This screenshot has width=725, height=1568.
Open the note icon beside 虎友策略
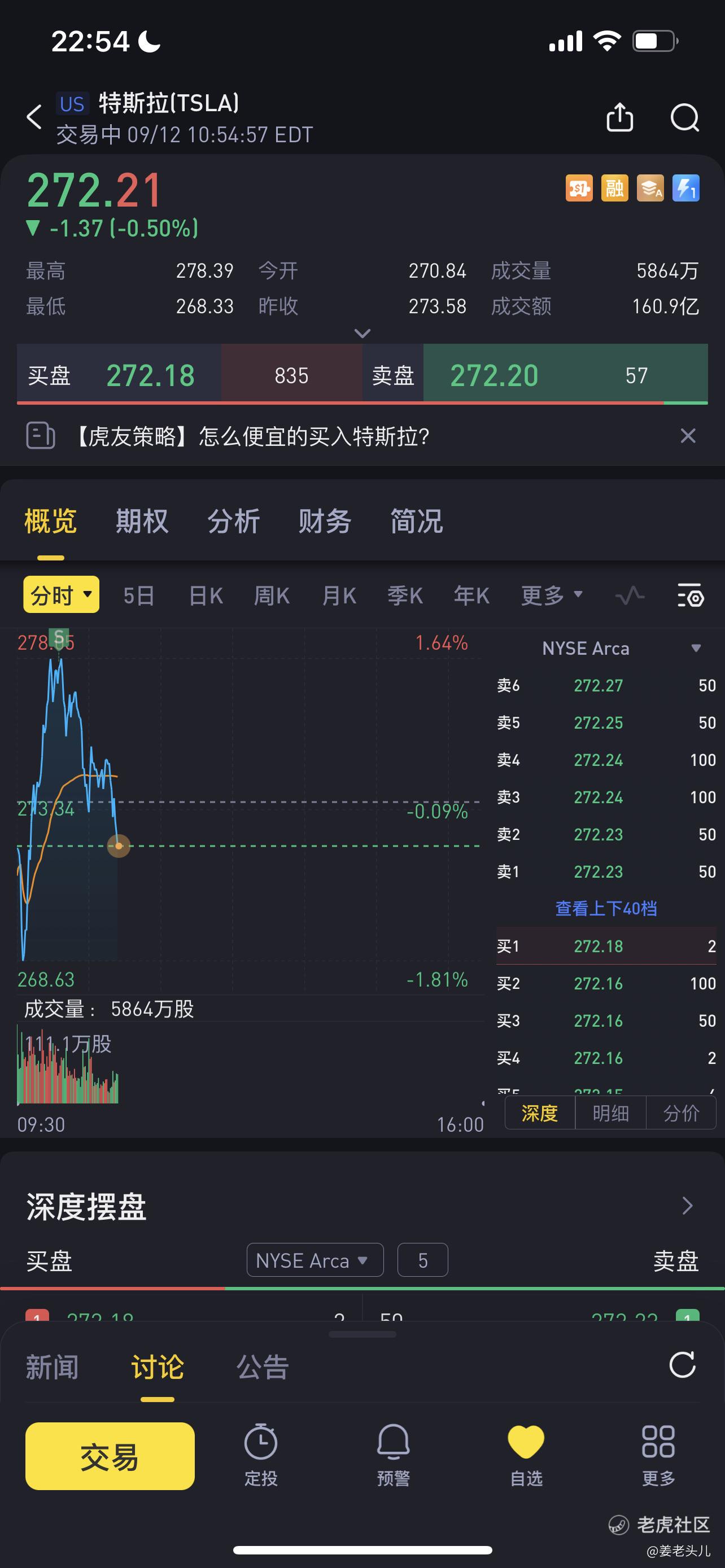click(40, 436)
